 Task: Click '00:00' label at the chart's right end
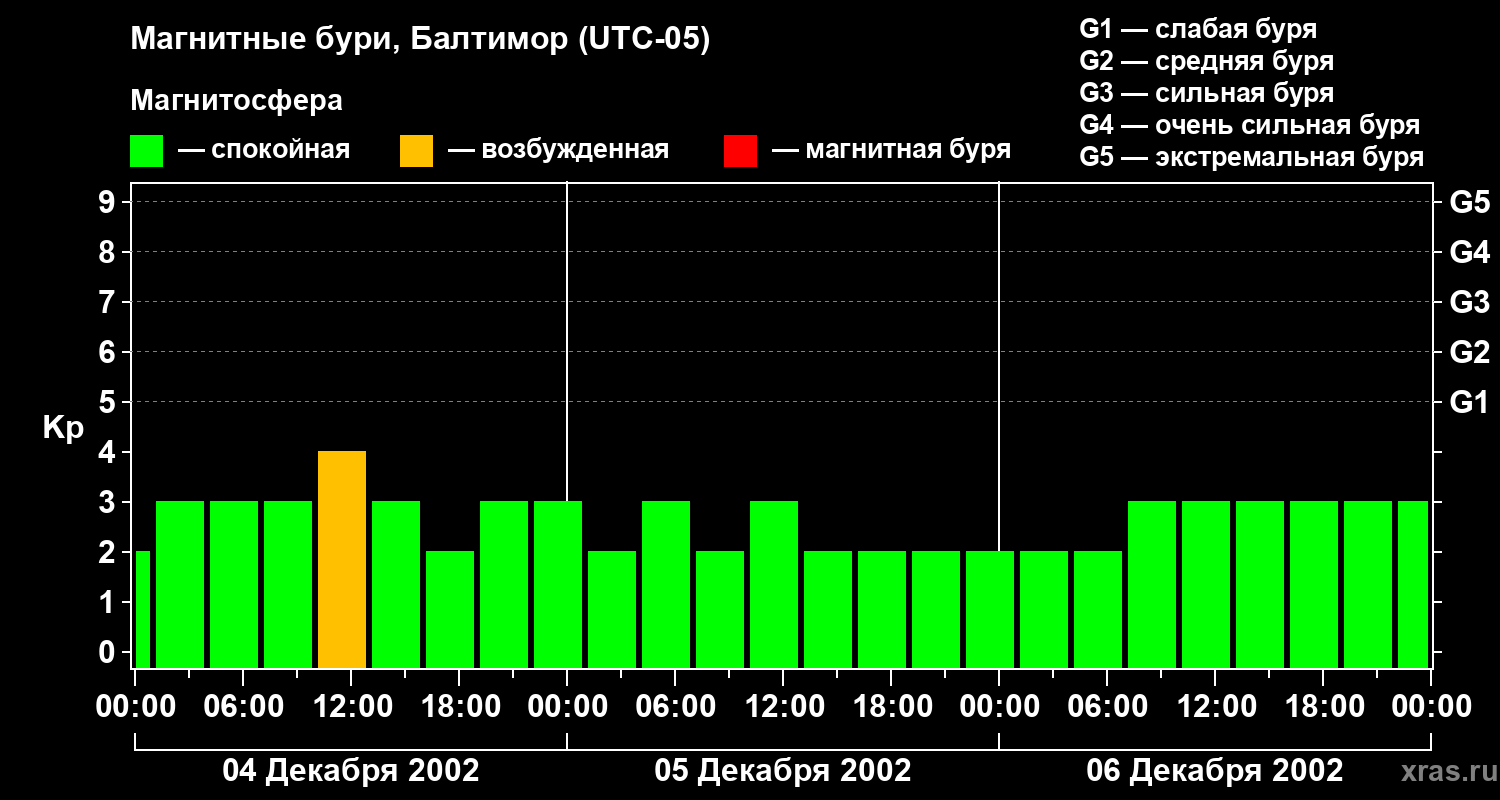pyautogui.click(x=1431, y=707)
